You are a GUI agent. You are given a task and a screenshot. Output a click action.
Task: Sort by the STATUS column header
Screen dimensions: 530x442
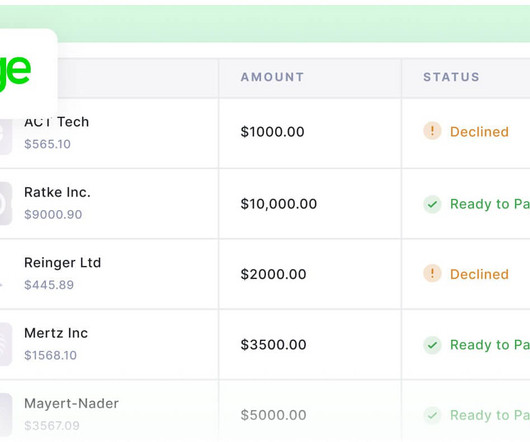click(451, 77)
